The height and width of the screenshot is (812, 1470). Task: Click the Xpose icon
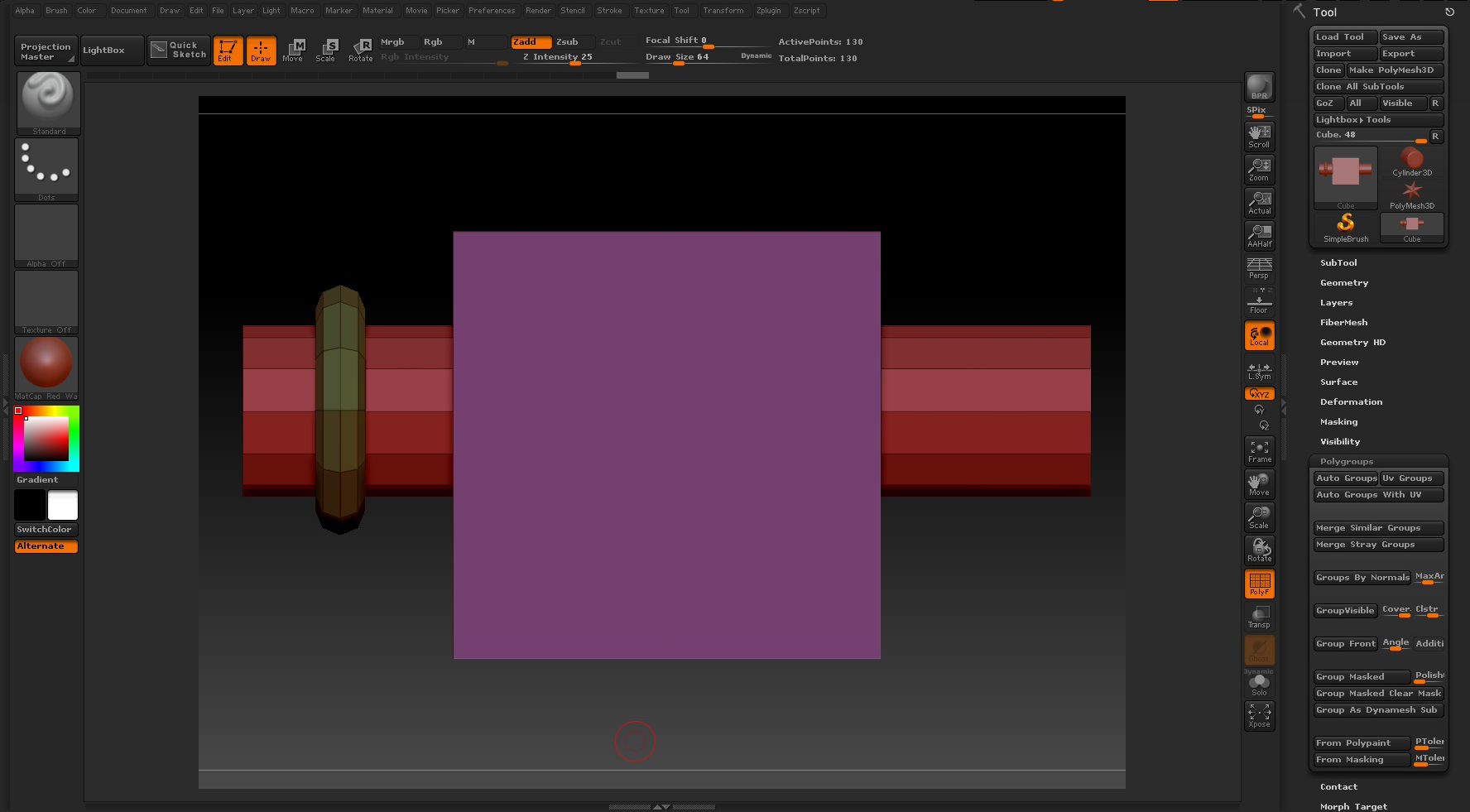pos(1259,715)
